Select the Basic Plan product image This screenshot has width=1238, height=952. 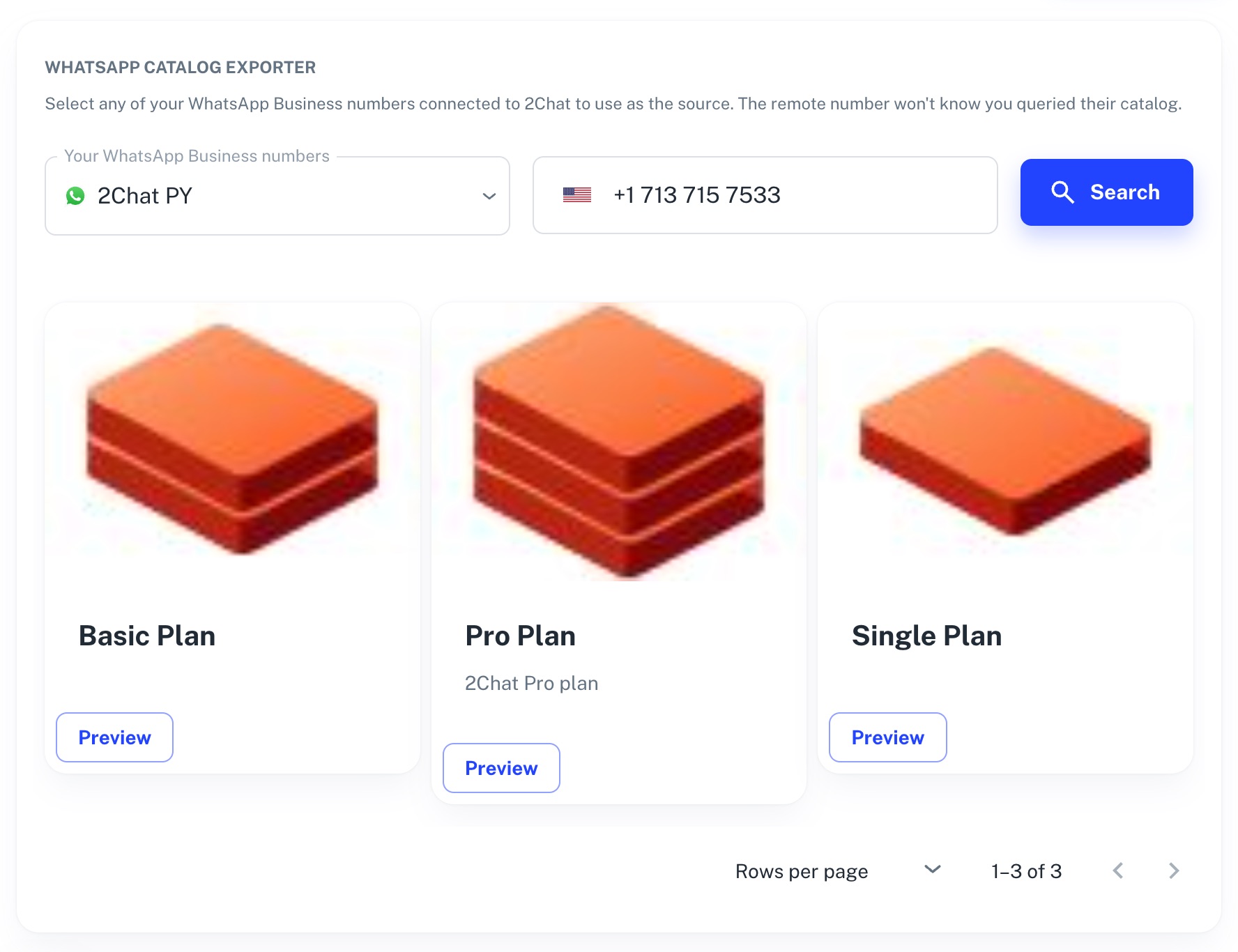(232, 440)
